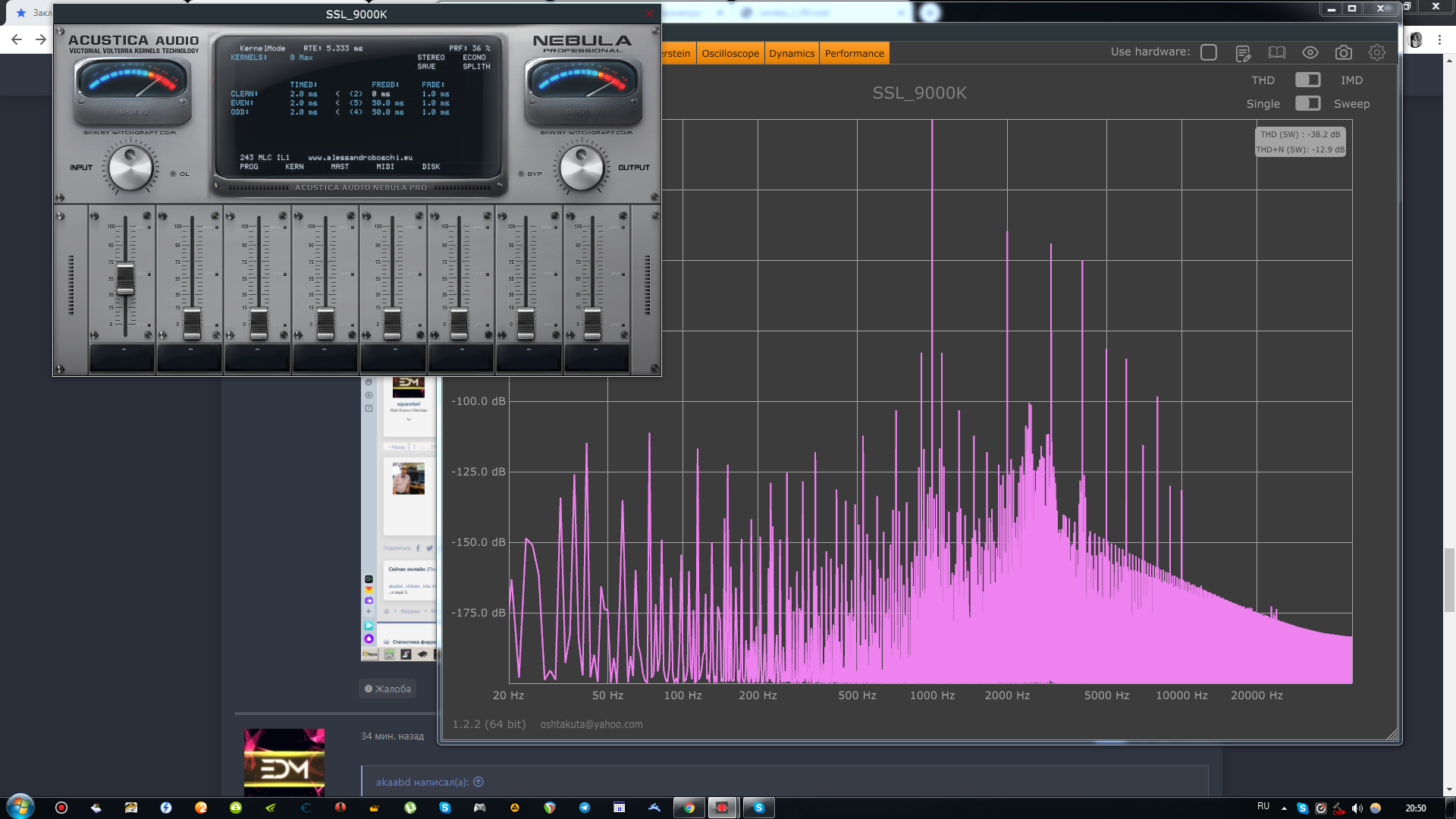This screenshot has height=819, width=1456.
Task: Open the PROG page in Nebula display
Action: pos(249,167)
